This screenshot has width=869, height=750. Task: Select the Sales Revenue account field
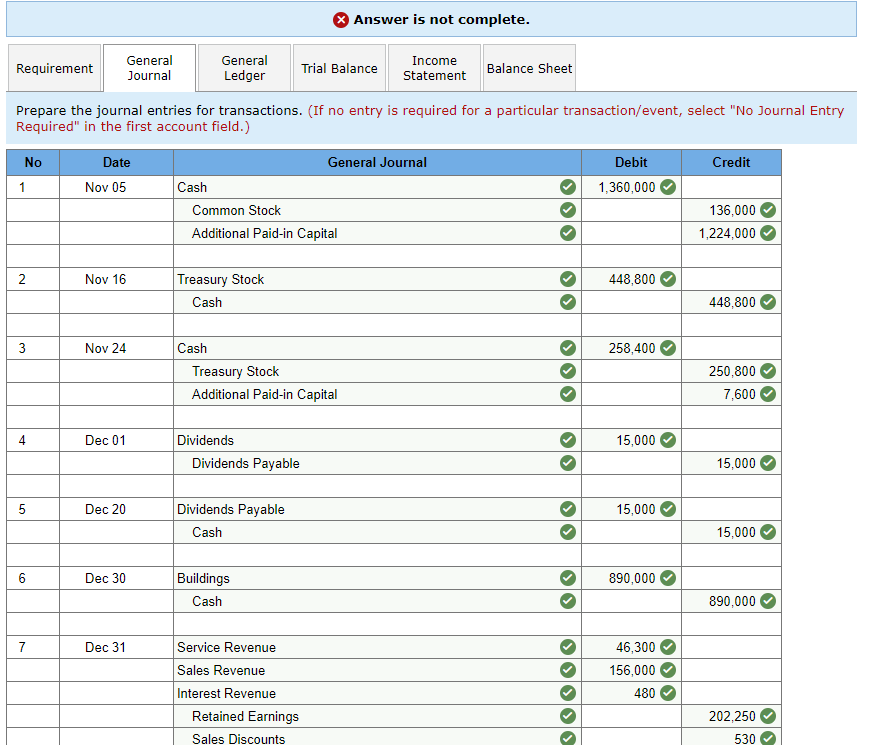pos(377,670)
